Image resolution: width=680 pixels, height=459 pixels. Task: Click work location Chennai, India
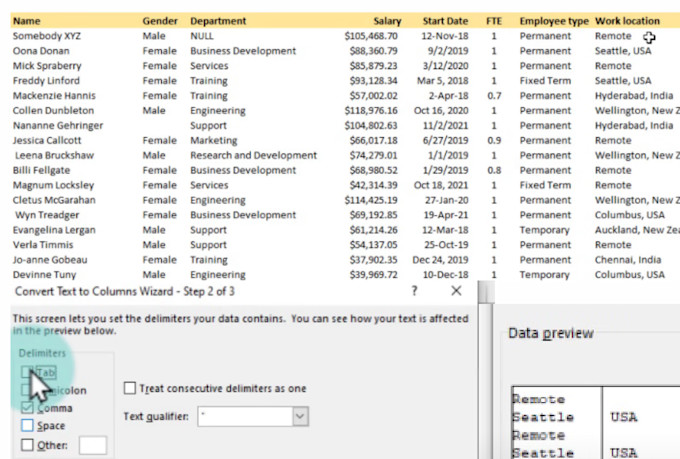click(x=628, y=260)
